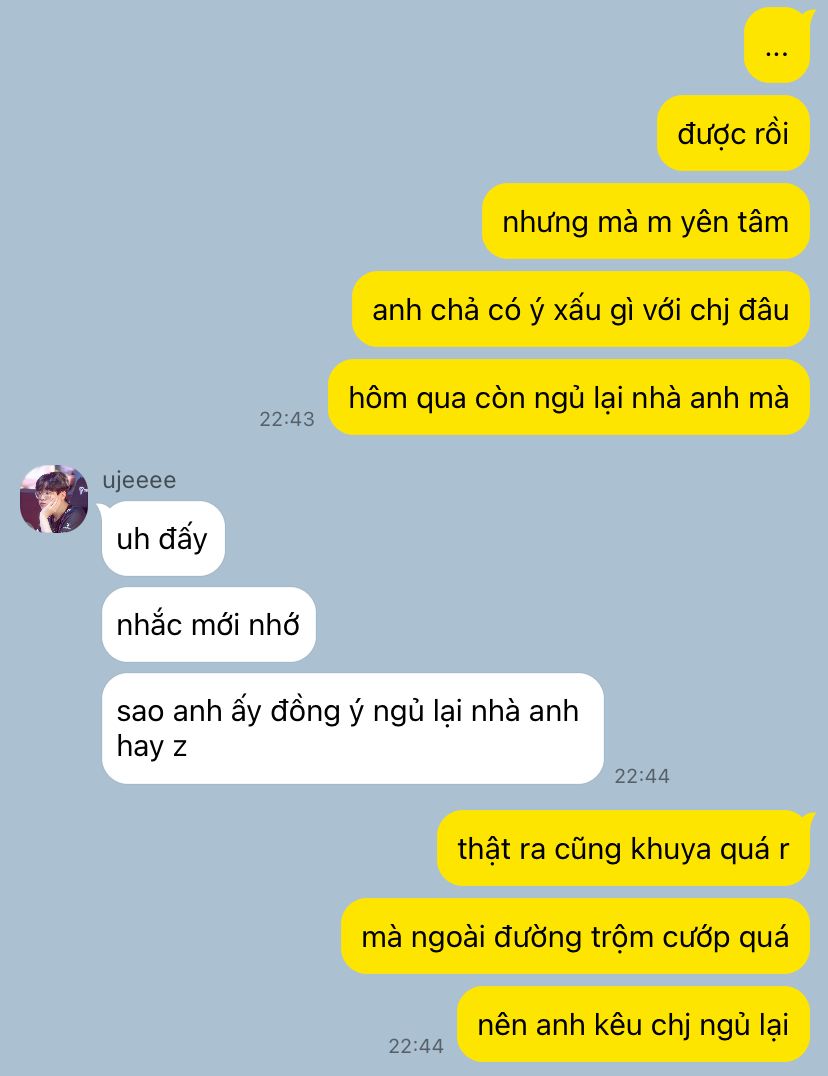Tap the "sao anh ấy đồng ý ngủ lại" message
This screenshot has width=828, height=1076.
(x=353, y=728)
